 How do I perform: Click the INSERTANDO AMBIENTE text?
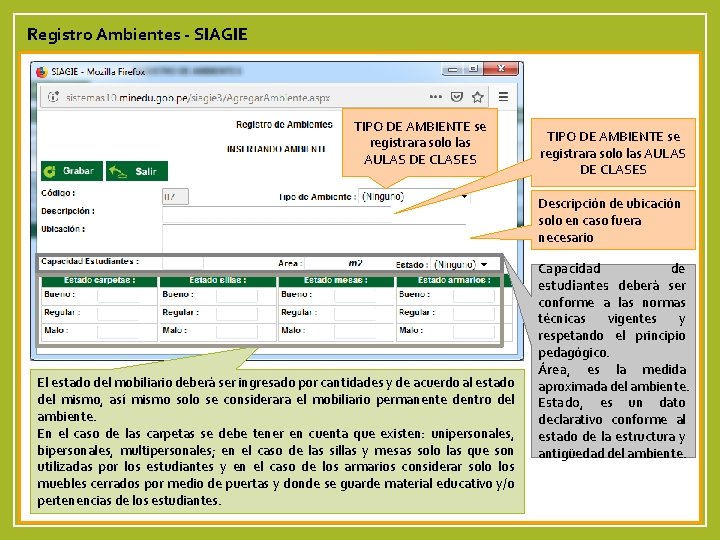click(276, 149)
